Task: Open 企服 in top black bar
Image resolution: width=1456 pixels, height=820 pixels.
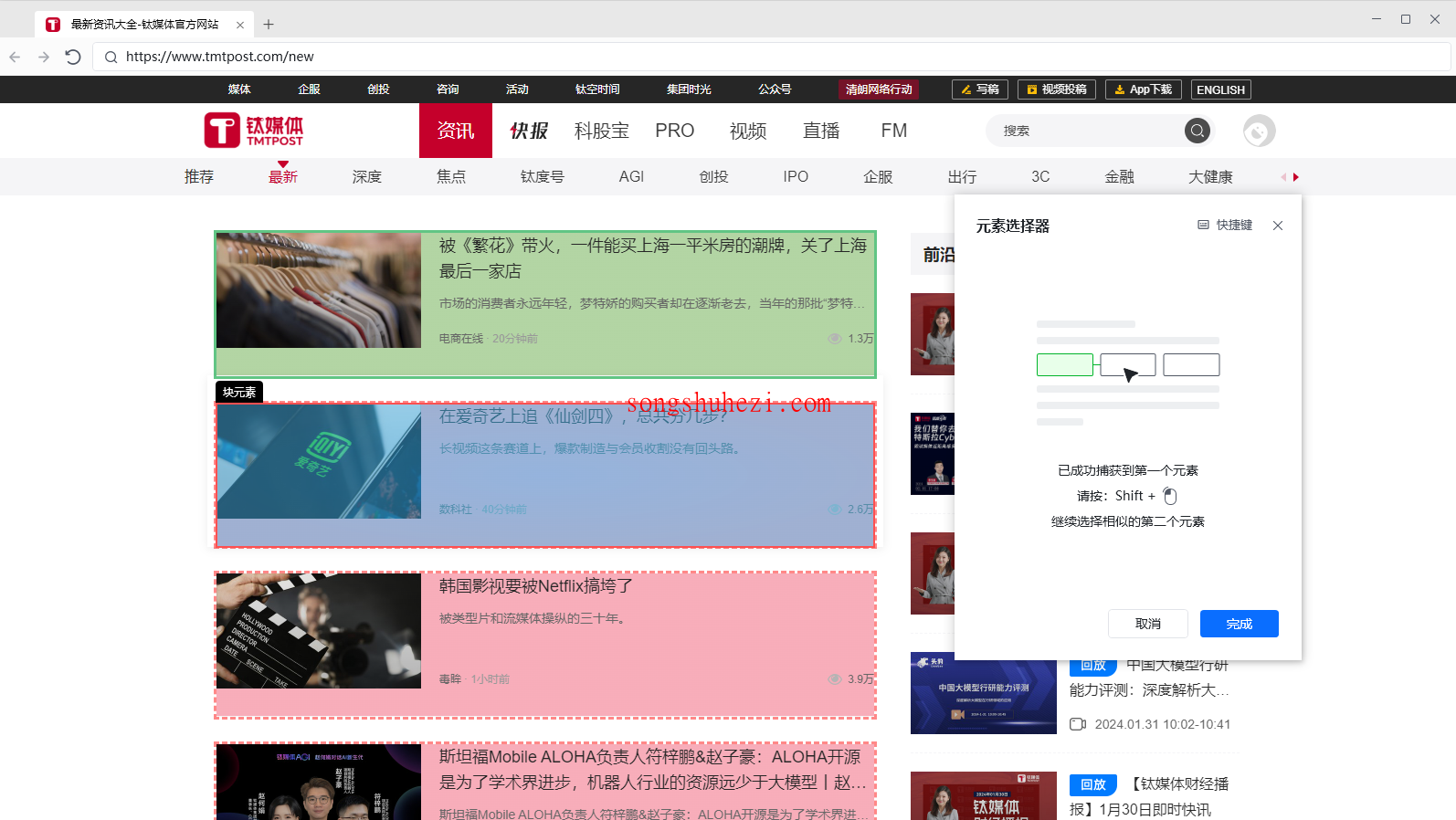Action: pyautogui.click(x=309, y=89)
